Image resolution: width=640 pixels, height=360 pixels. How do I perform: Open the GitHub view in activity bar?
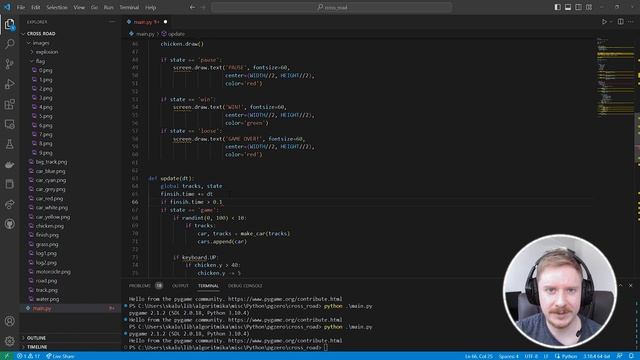pyautogui.click(x=9, y=224)
